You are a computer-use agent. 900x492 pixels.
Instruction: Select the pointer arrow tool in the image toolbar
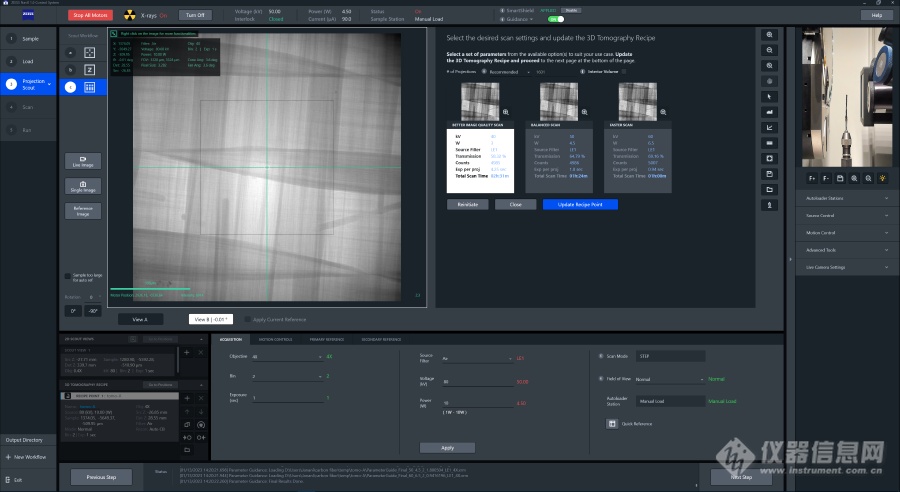(769, 96)
